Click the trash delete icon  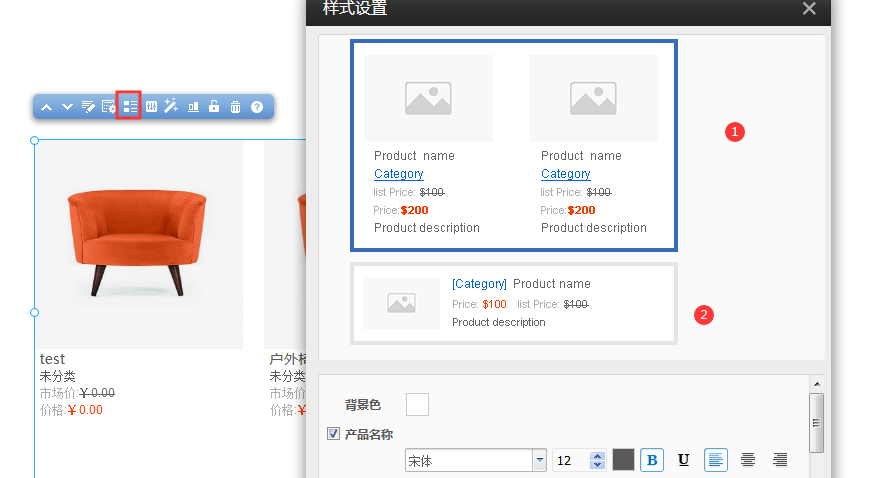point(235,106)
